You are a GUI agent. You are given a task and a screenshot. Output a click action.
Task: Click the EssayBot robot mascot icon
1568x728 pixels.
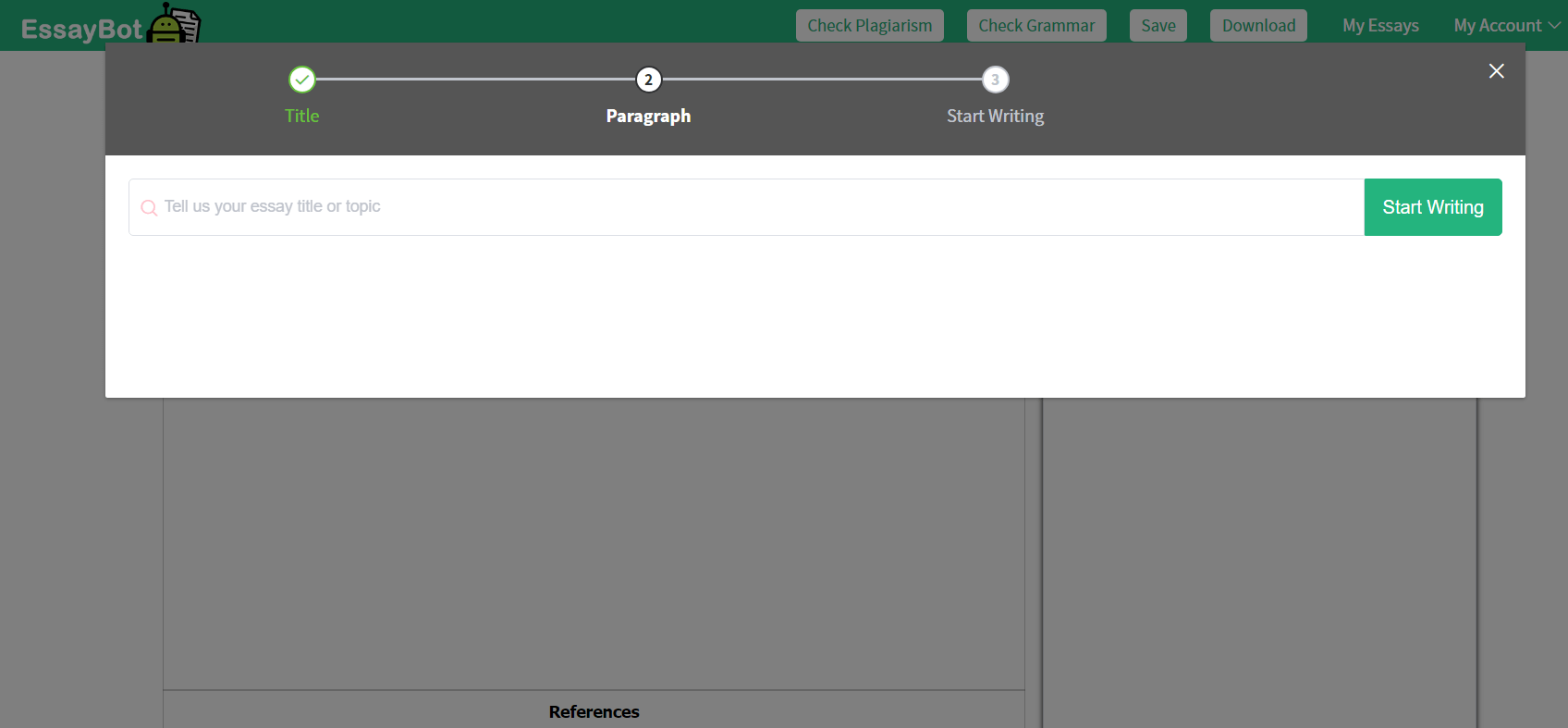(173, 24)
